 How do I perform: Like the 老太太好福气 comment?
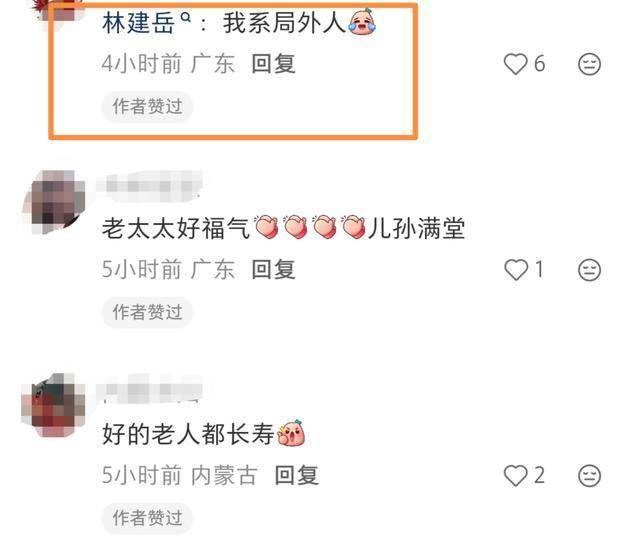pyautogui.click(x=516, y=270)
